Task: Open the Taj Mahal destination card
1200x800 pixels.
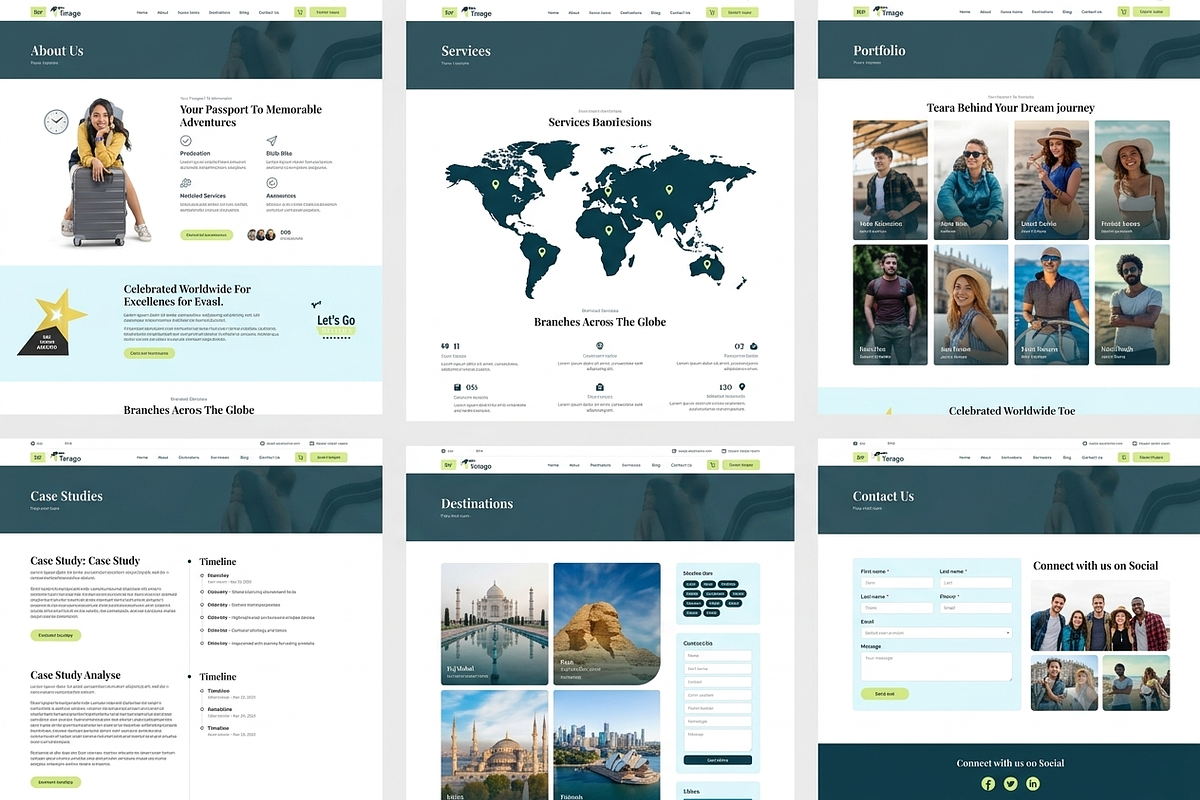Action: tap(494, 623)
